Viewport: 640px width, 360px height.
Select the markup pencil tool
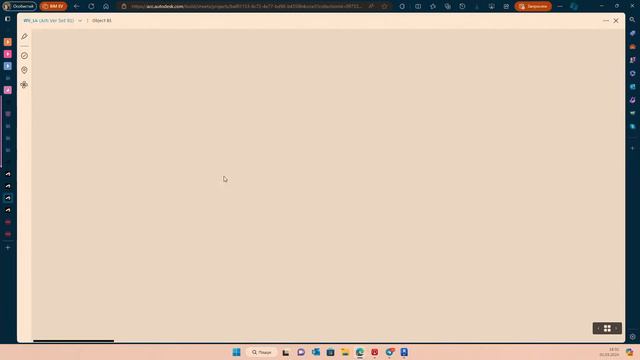(x=24, y=36)
